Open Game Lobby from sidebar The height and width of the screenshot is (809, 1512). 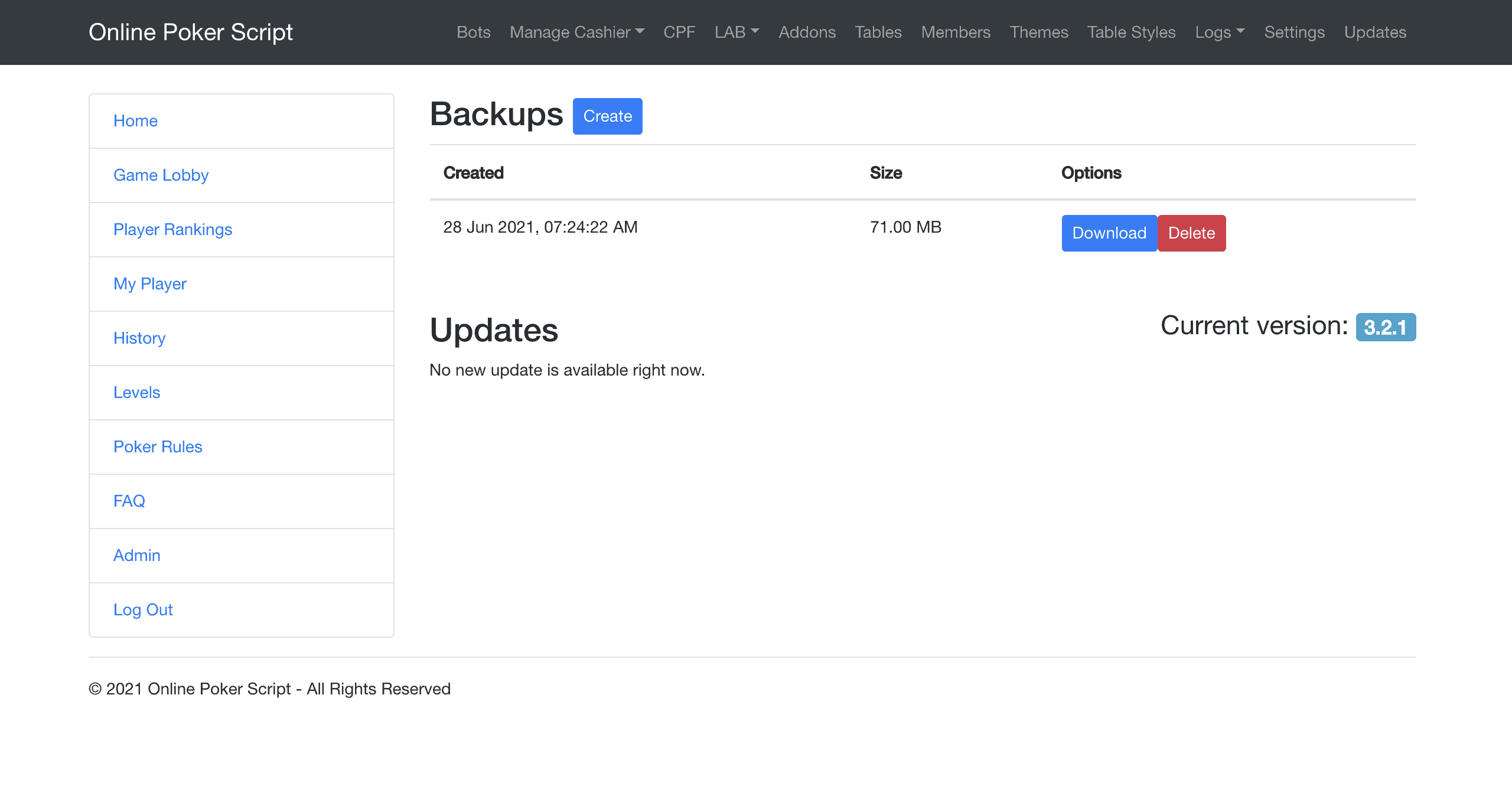[161, 175]
